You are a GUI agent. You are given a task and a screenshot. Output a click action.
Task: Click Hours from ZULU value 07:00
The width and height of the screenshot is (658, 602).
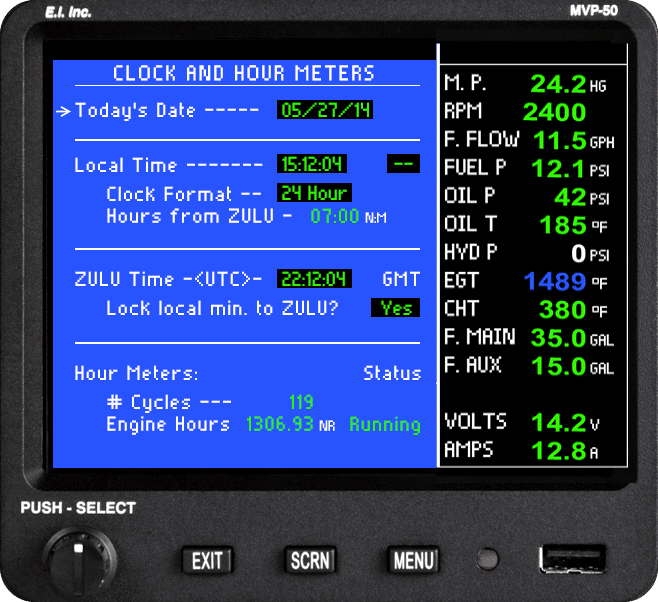pyautogui.click(x=334, y=216)
